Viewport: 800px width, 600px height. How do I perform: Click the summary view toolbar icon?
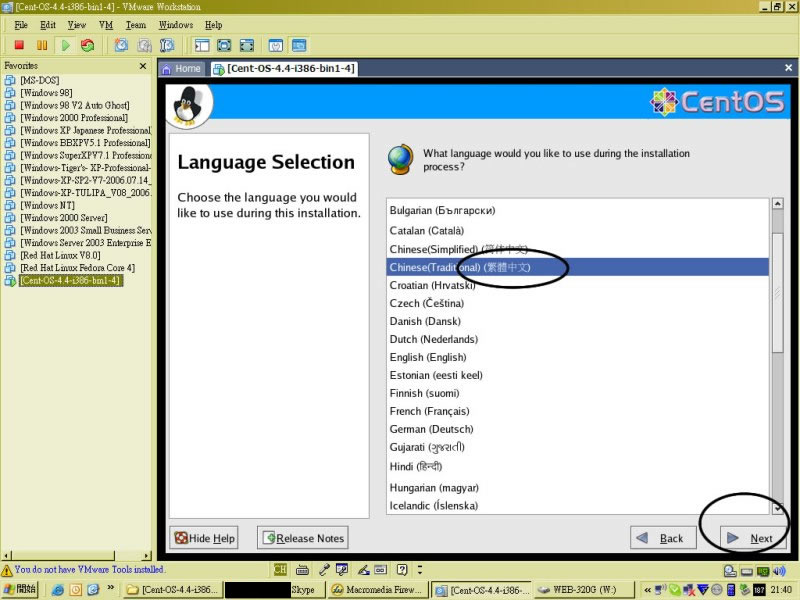[x=276, y=45]
